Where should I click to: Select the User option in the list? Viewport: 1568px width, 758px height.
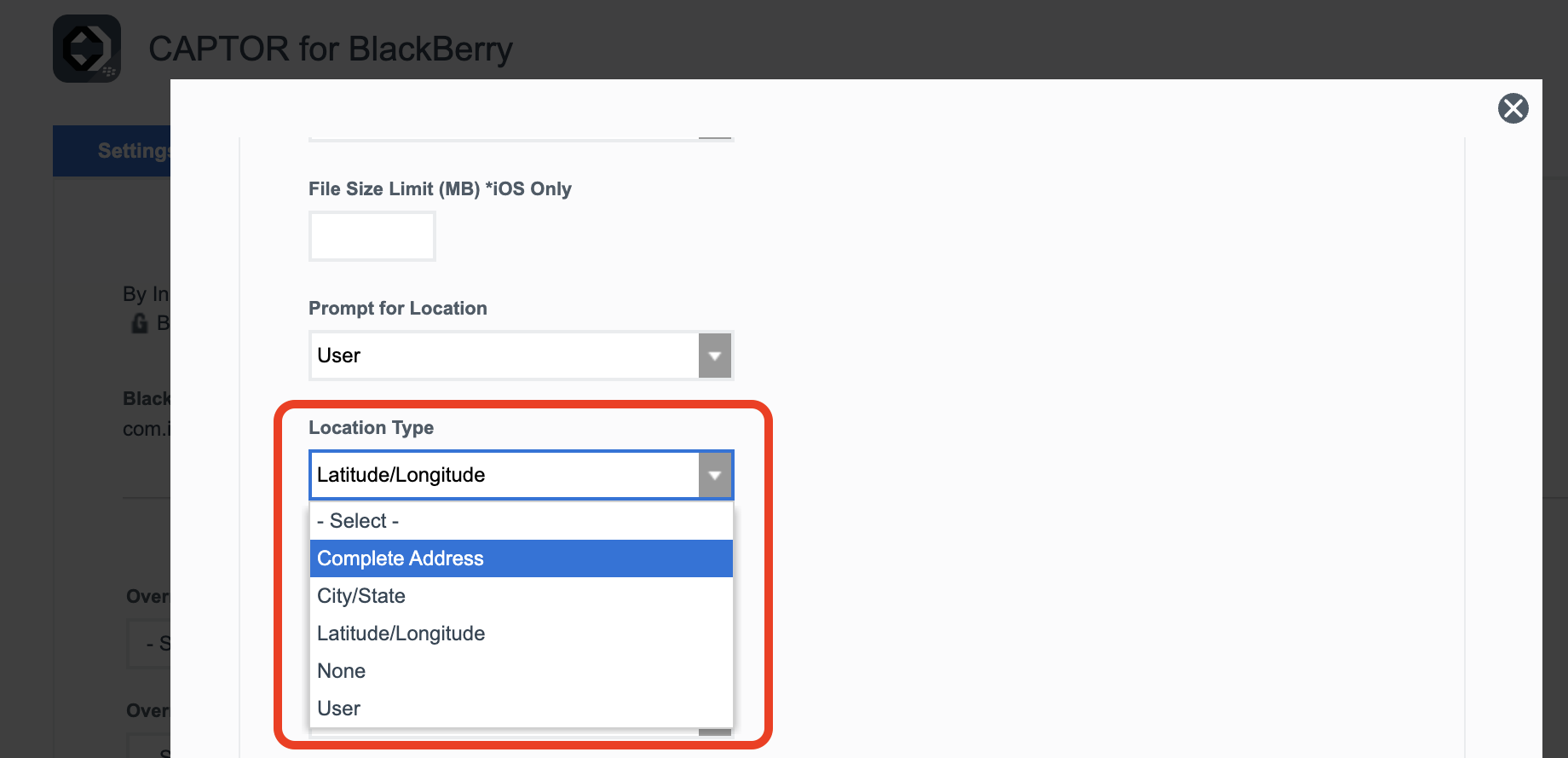click(x=521, y=709)
